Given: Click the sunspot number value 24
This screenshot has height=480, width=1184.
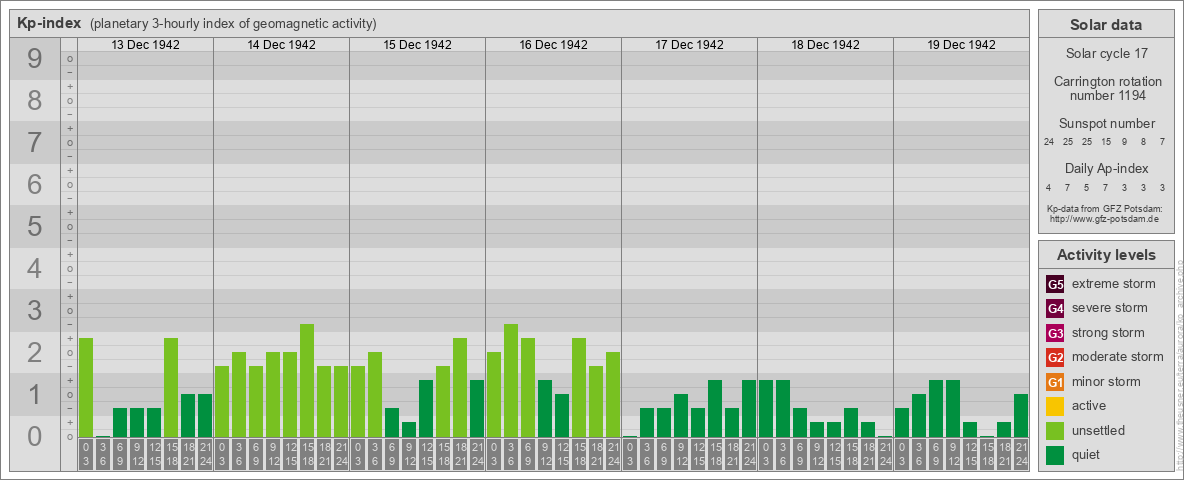Looking at the screenshot, I should point(1049,142).
